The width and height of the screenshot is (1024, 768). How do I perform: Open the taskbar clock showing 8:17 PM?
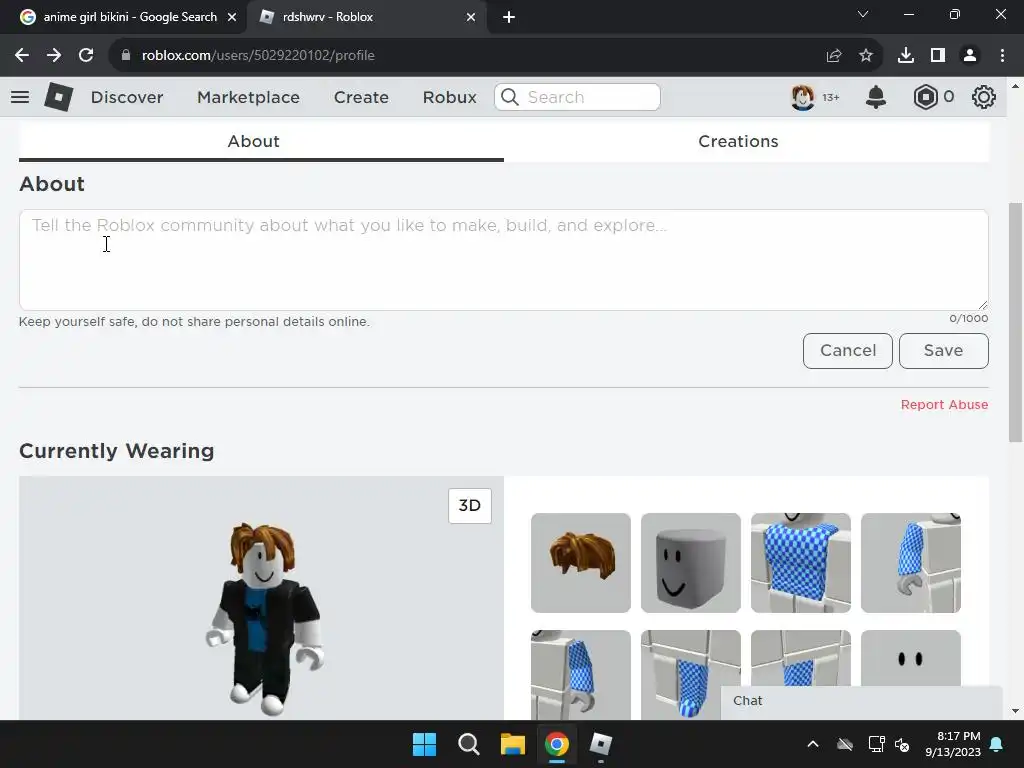click(x=953, y=744)
